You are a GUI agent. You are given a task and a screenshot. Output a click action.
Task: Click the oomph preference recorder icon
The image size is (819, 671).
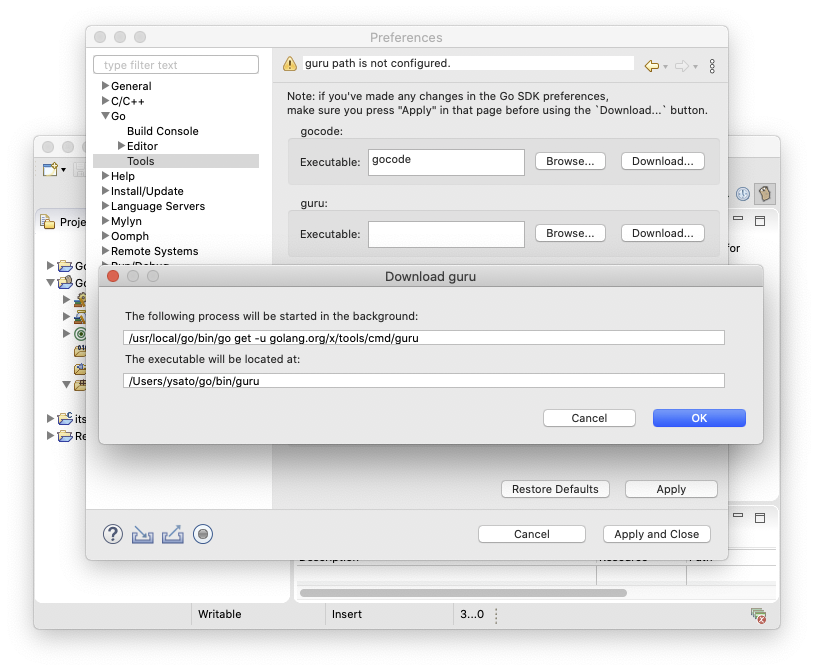coord(203,534)
